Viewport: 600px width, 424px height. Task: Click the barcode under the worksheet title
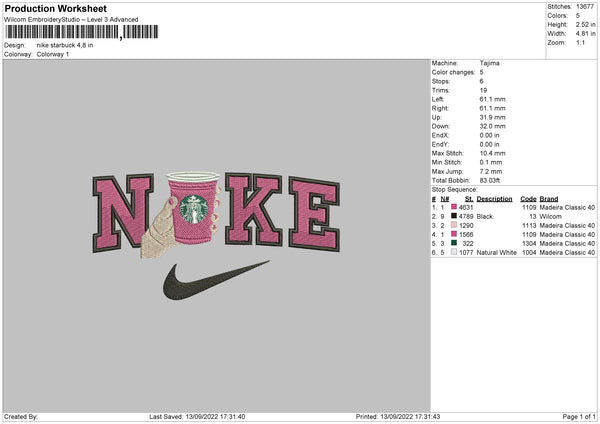(x=82, y=32)
